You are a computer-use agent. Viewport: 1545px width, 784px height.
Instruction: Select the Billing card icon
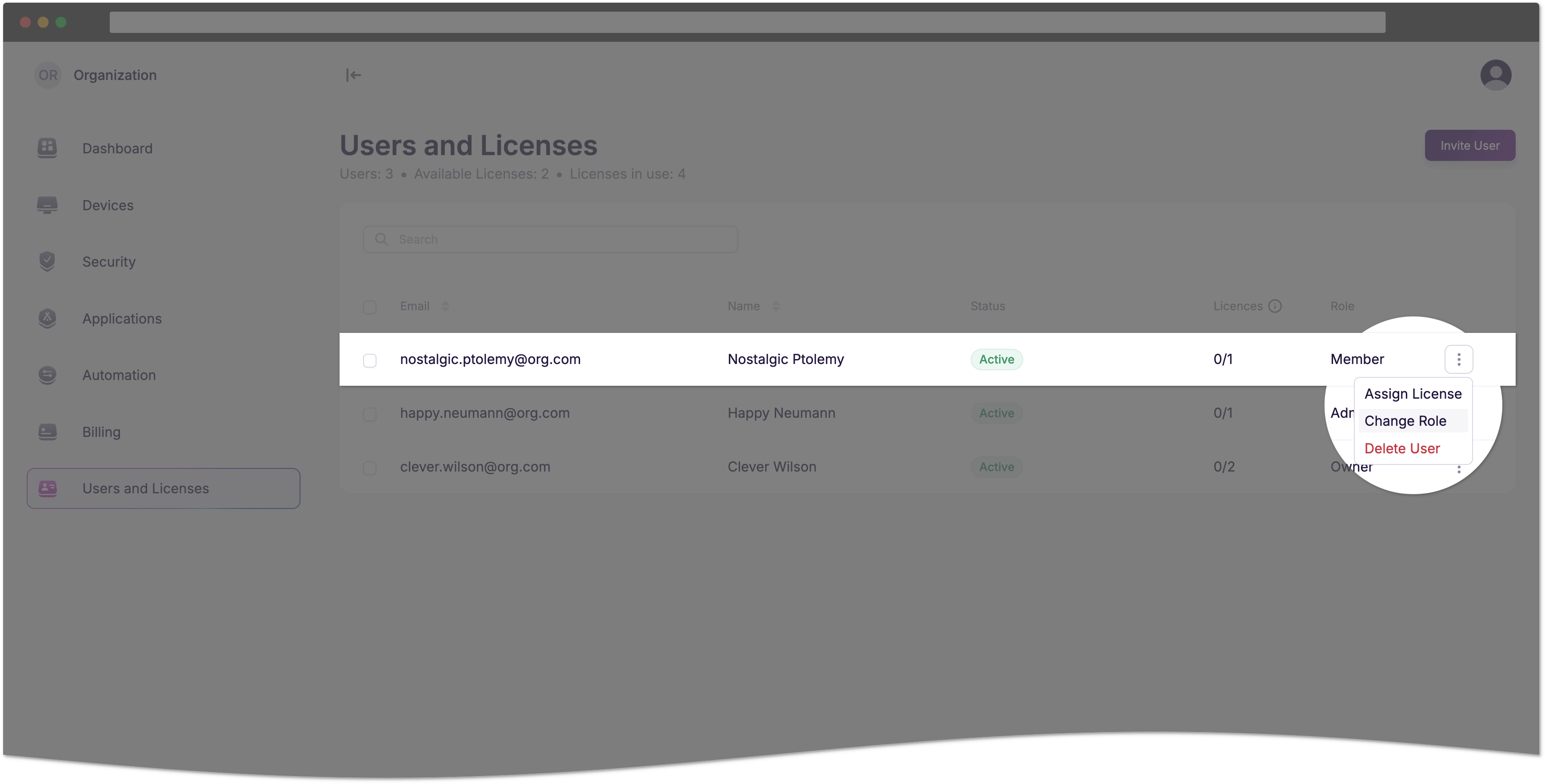click(x=47, y=432)
